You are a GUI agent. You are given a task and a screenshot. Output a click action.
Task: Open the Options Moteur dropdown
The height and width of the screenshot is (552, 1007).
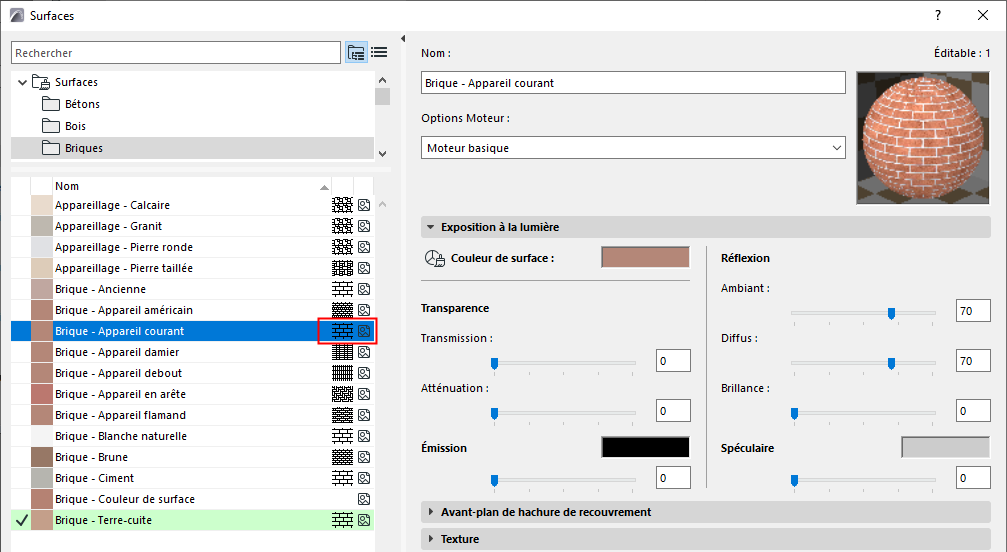[633, 148]
